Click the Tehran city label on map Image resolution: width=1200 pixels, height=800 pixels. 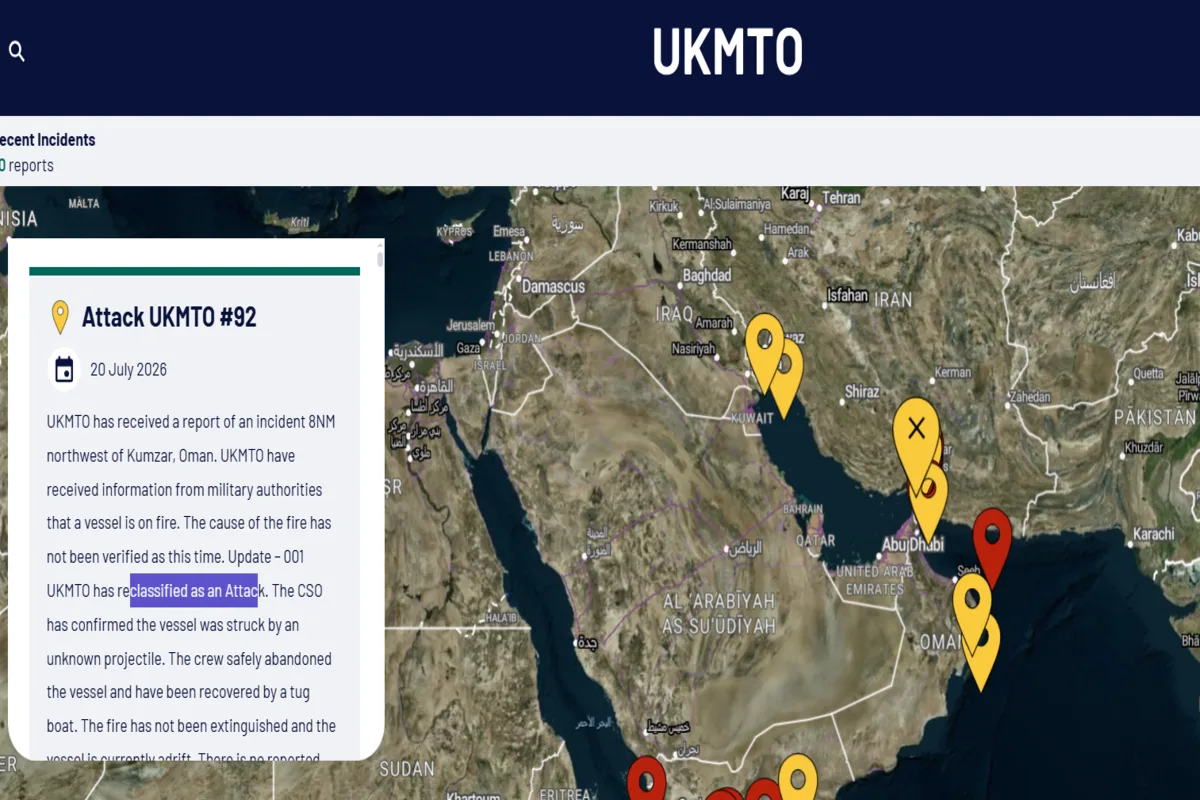point(841,197)
